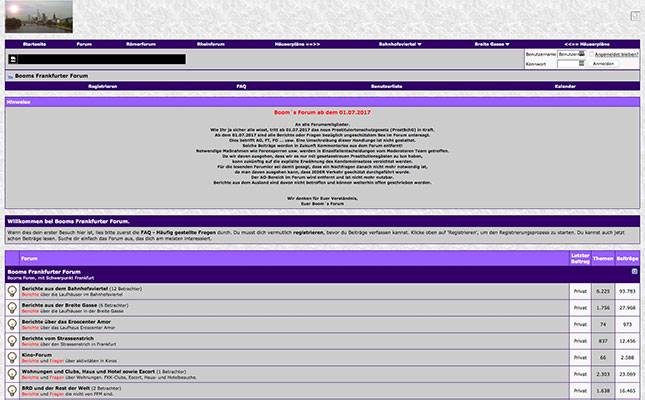Click the Letzter Beitrag column header
The image size is (645, 400).
pyautogui.click(x=580, y=258)
